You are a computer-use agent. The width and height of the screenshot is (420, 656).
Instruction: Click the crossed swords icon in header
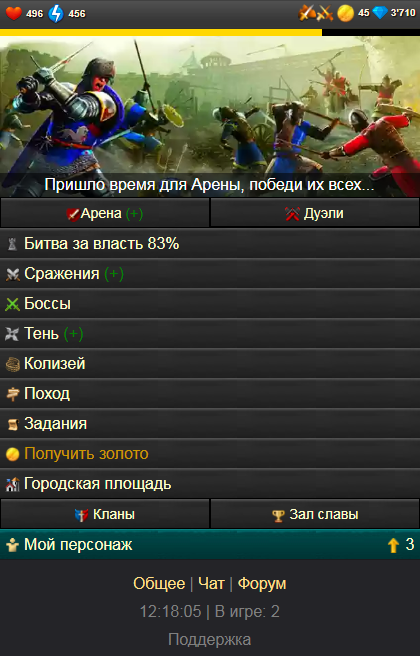click(x=324, y=13)
